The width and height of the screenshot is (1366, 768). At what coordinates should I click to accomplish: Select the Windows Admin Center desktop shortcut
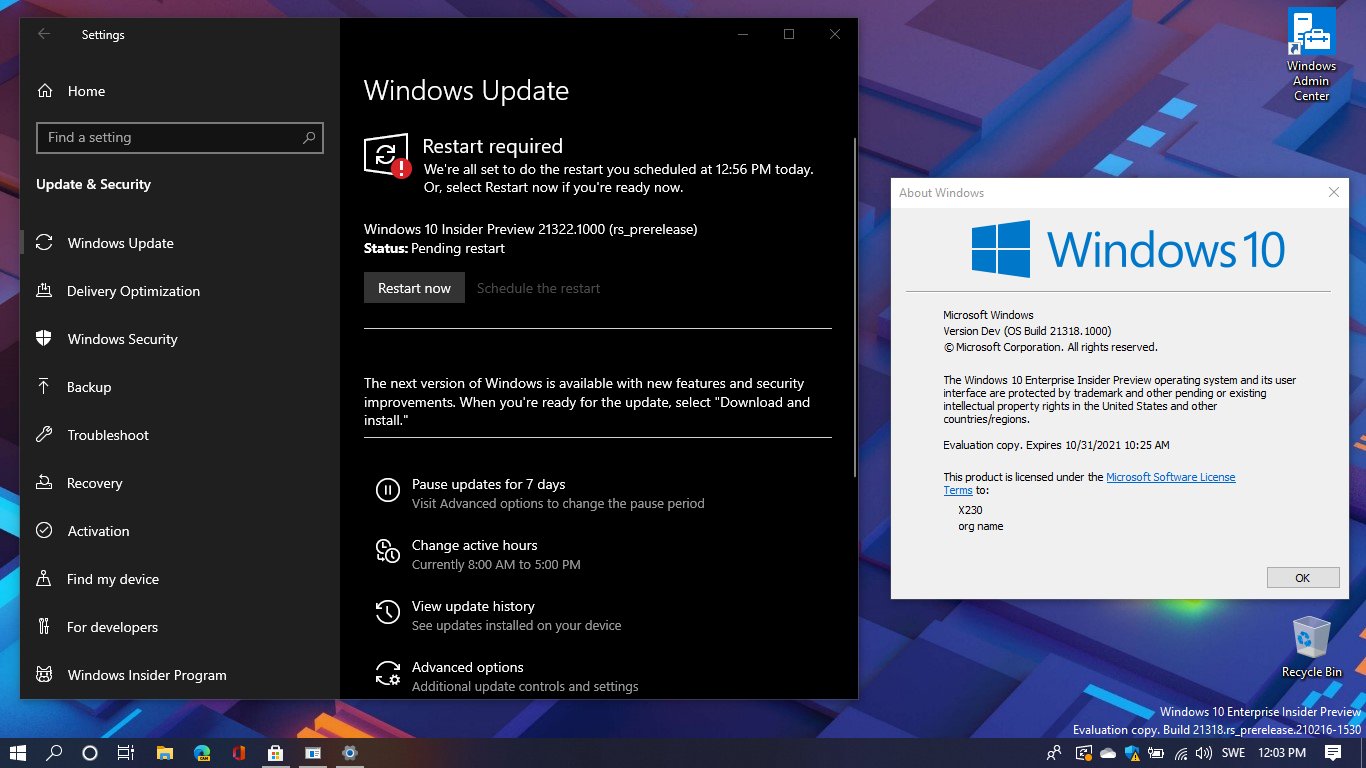tap(1311, 55)
